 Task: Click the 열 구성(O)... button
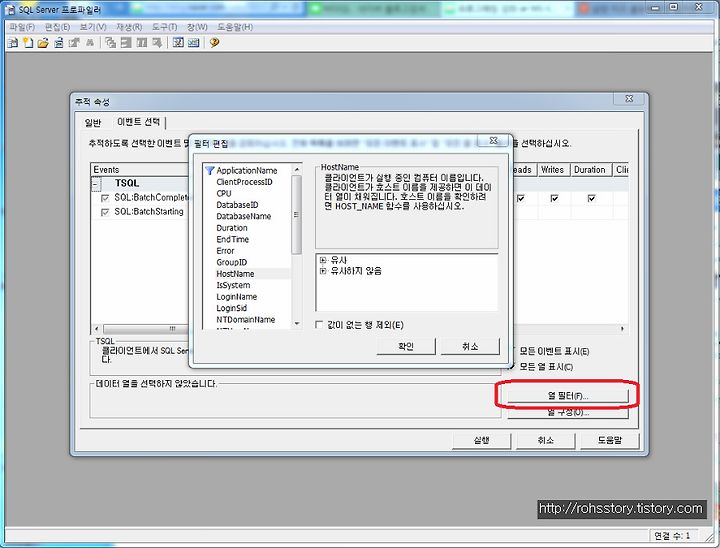tap(568, 412)
